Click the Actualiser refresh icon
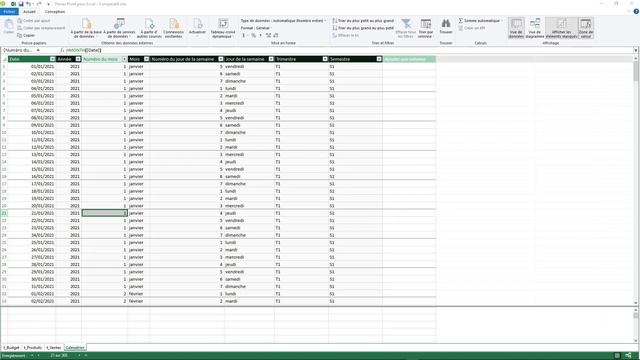Viewport: 640px width, 360px height. (x=198, y=24)
